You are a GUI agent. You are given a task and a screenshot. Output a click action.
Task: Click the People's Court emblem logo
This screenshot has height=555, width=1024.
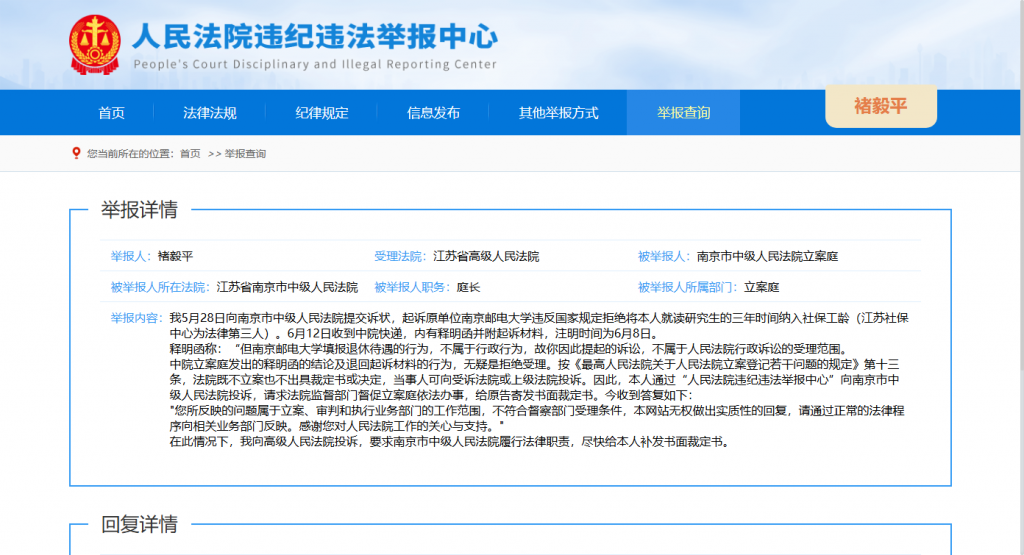(x=95, y=45)
